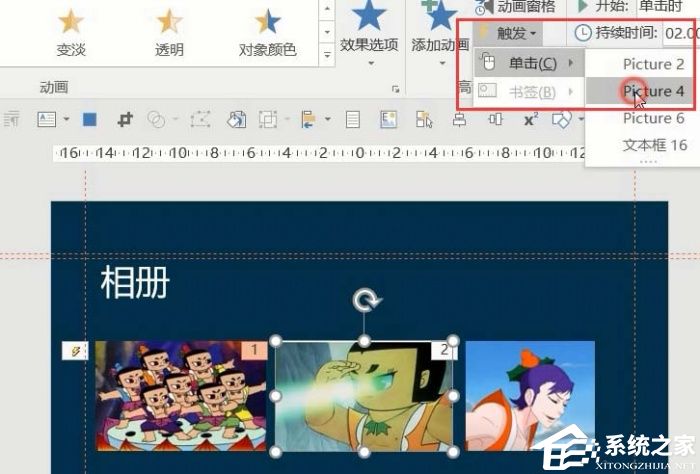Open the 动画 group dialog launcher
Viewport: 700px width, 474px height.
pyautogui.click(x=395, y=89)
